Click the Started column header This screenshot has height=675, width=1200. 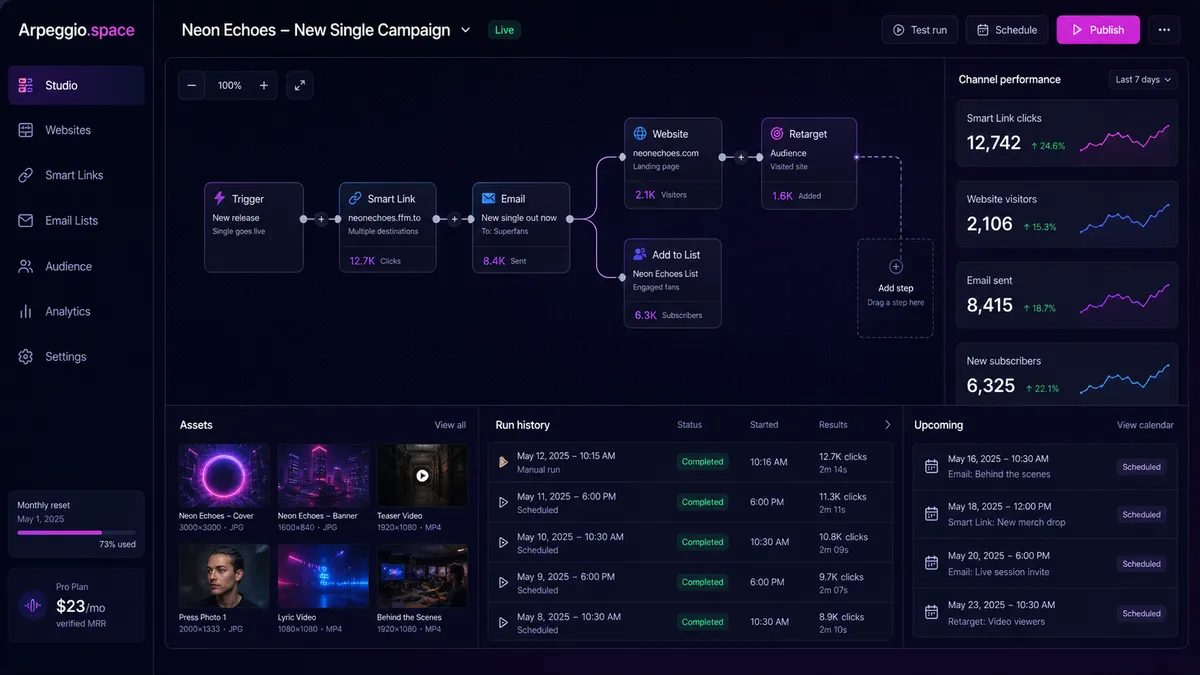pyautogui.click(x=764, y=425)
